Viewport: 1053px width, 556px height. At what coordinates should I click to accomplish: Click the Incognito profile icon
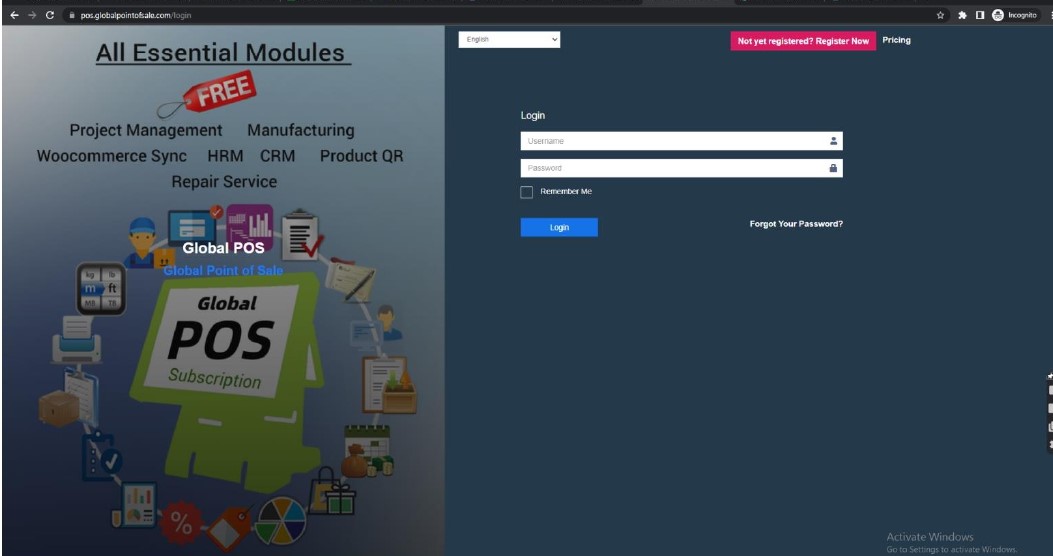pos(998,15)
